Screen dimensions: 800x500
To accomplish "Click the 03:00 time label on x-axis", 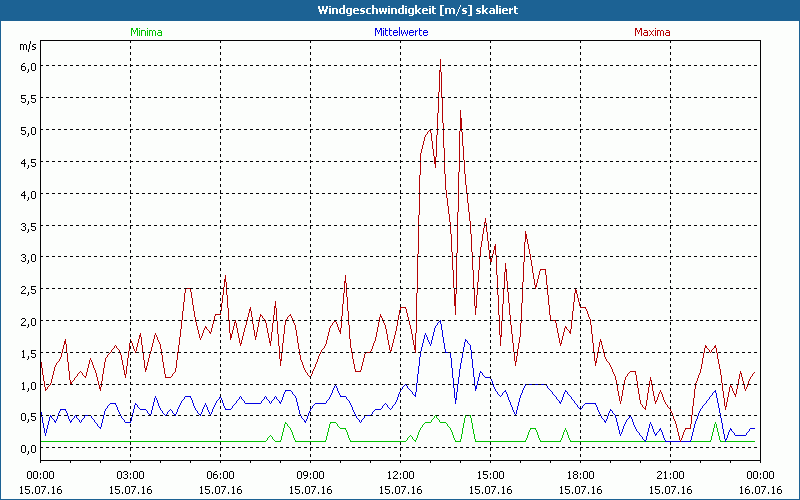I will click(131, 475).
